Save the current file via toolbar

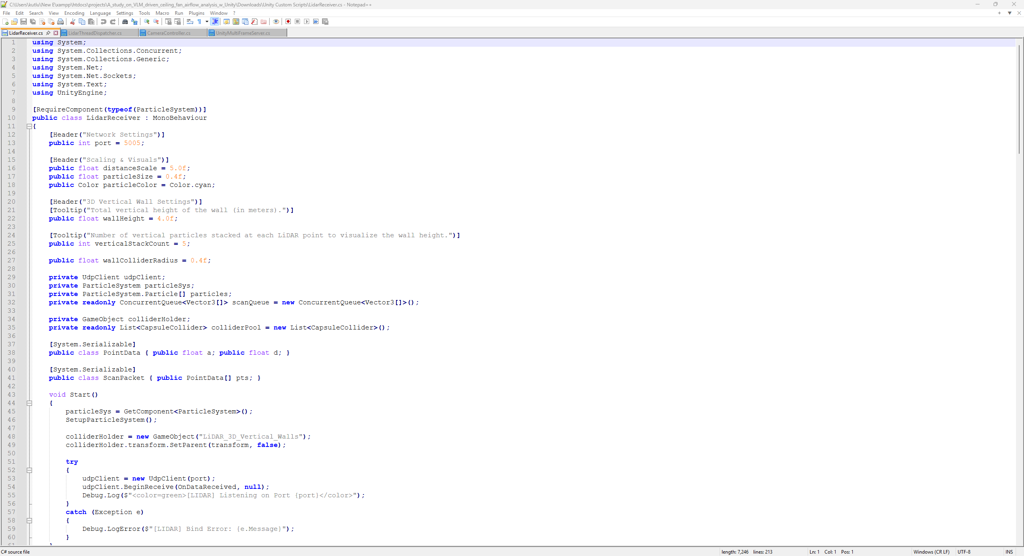tap(24, 22)
